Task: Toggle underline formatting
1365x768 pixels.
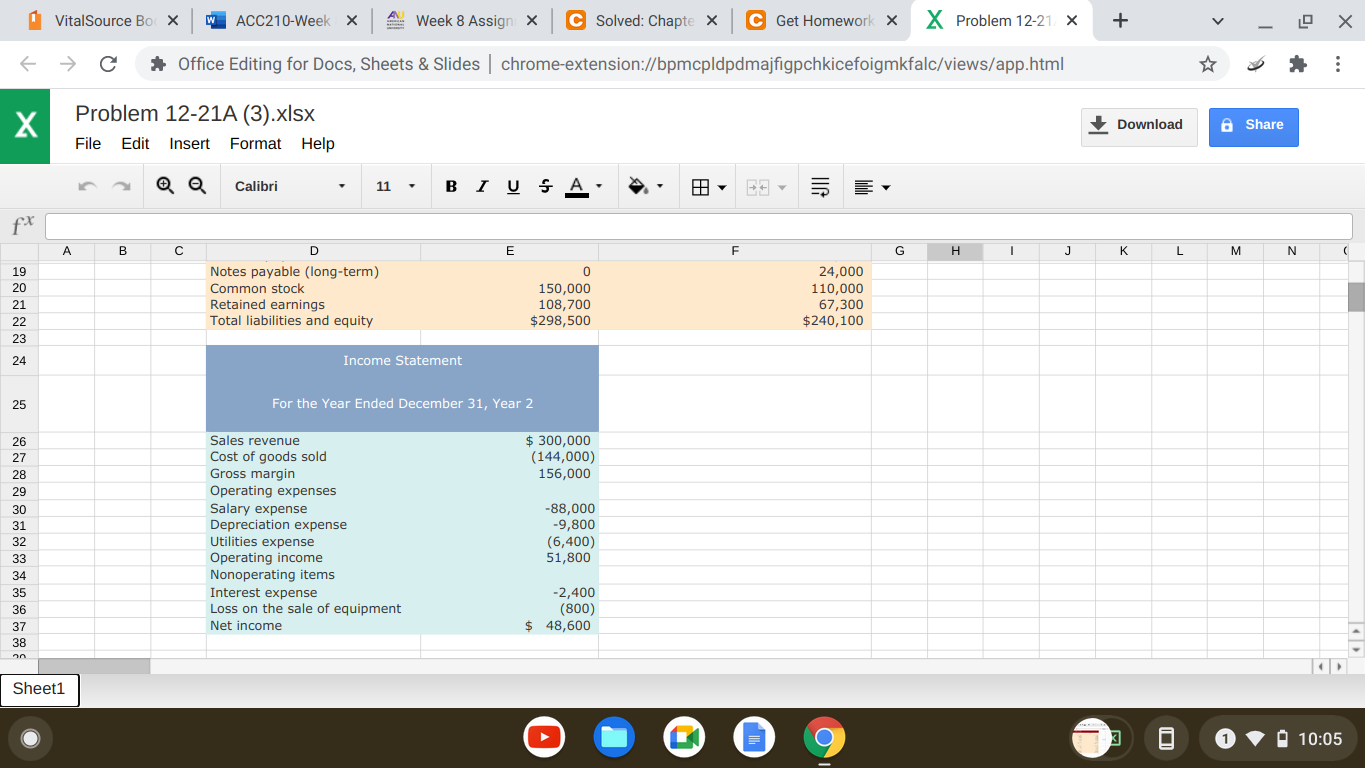Action: point(513,186)
